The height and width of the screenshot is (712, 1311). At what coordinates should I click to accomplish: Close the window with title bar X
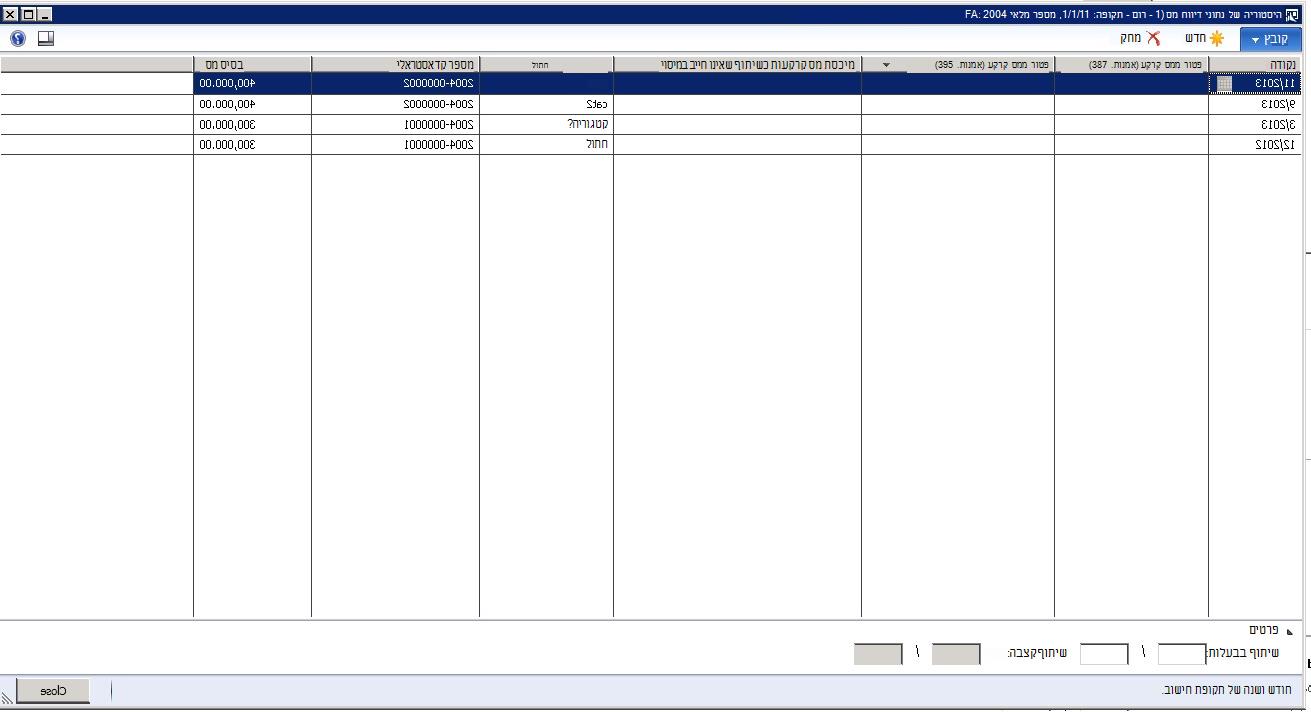pyautogui.click(x=11, y=15)
